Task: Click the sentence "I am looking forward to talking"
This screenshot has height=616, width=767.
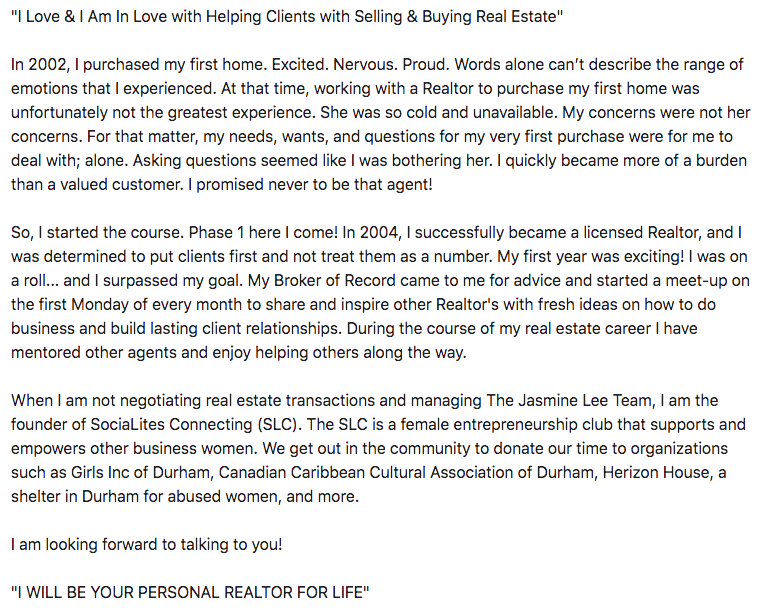Action: [x=146, y=544]
